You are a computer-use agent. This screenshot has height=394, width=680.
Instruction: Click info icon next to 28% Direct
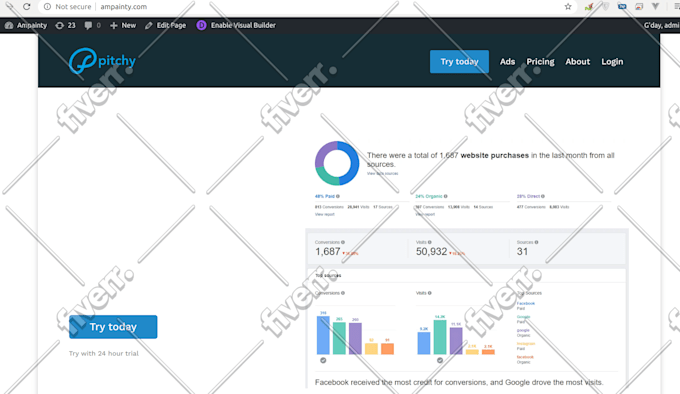click(543, 196)
